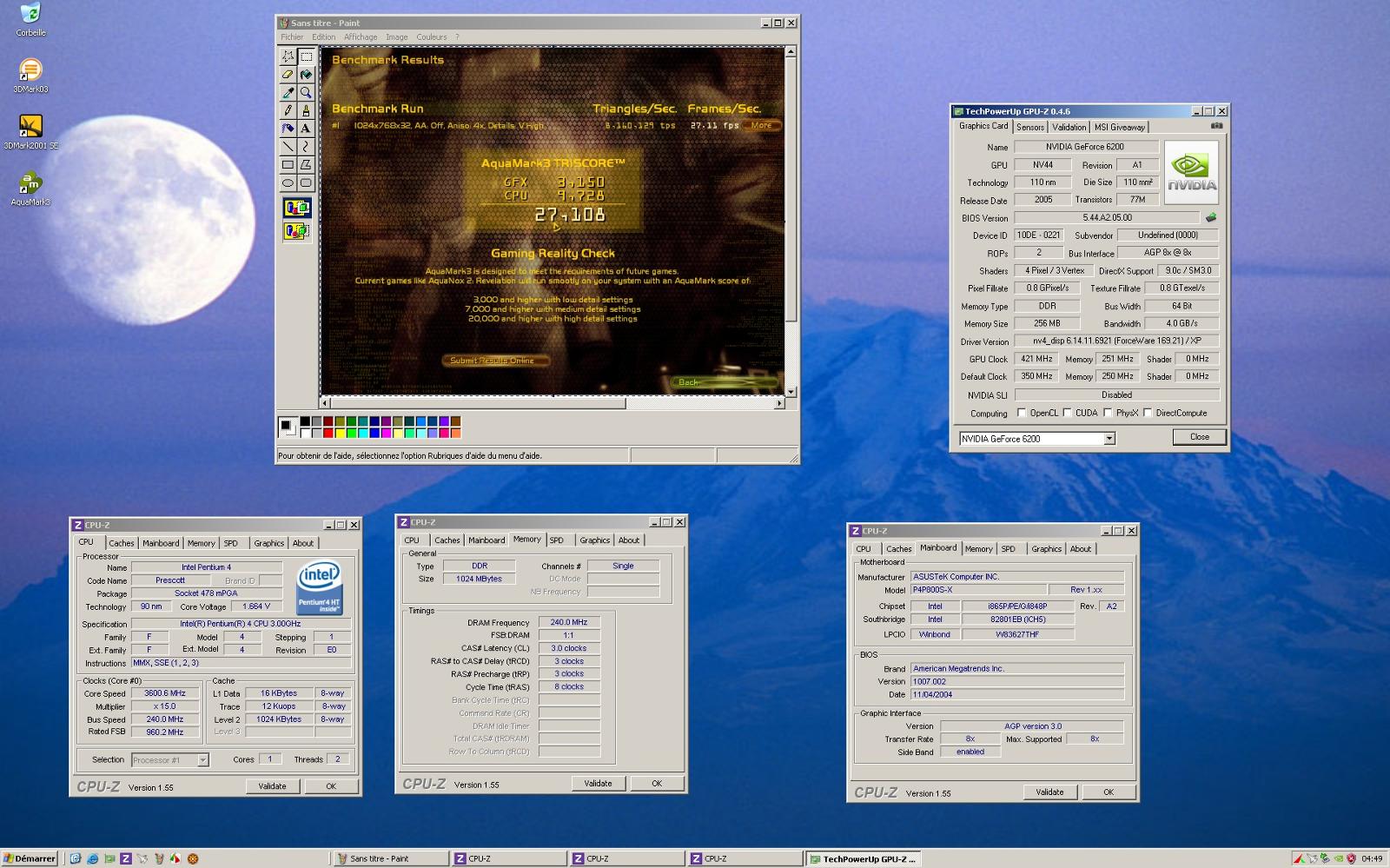Pick the black swatch in Paint palette
The height and width of the screenshot is (868, 1390).
click(305, 421)
